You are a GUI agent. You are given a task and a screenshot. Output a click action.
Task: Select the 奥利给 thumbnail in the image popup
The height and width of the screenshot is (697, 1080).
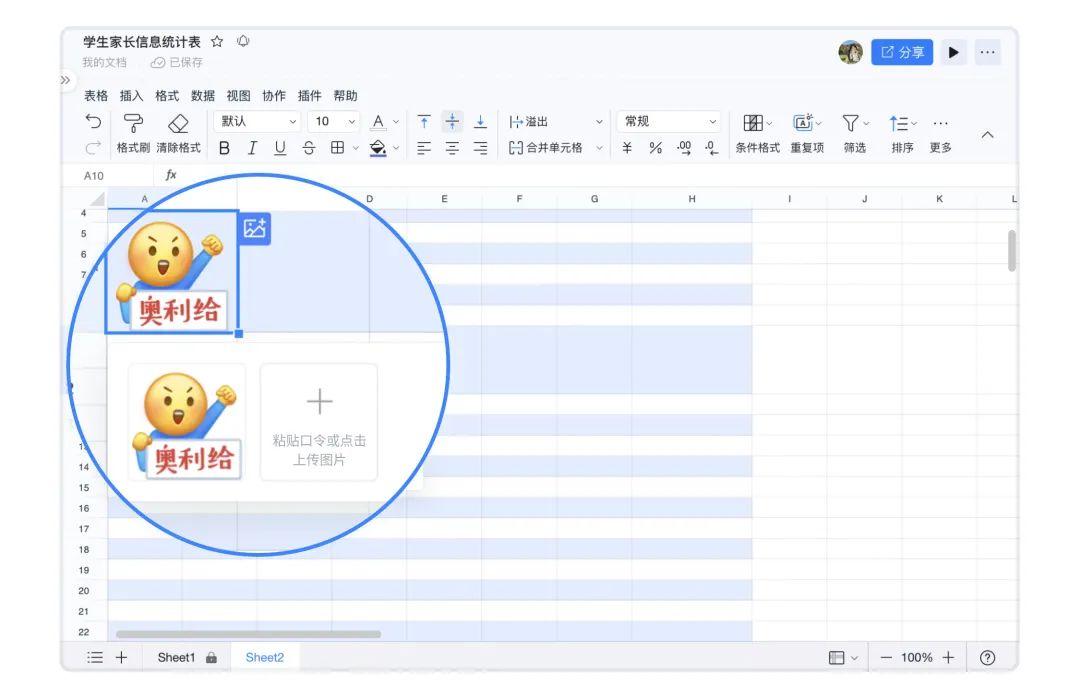tap(186, 422)
